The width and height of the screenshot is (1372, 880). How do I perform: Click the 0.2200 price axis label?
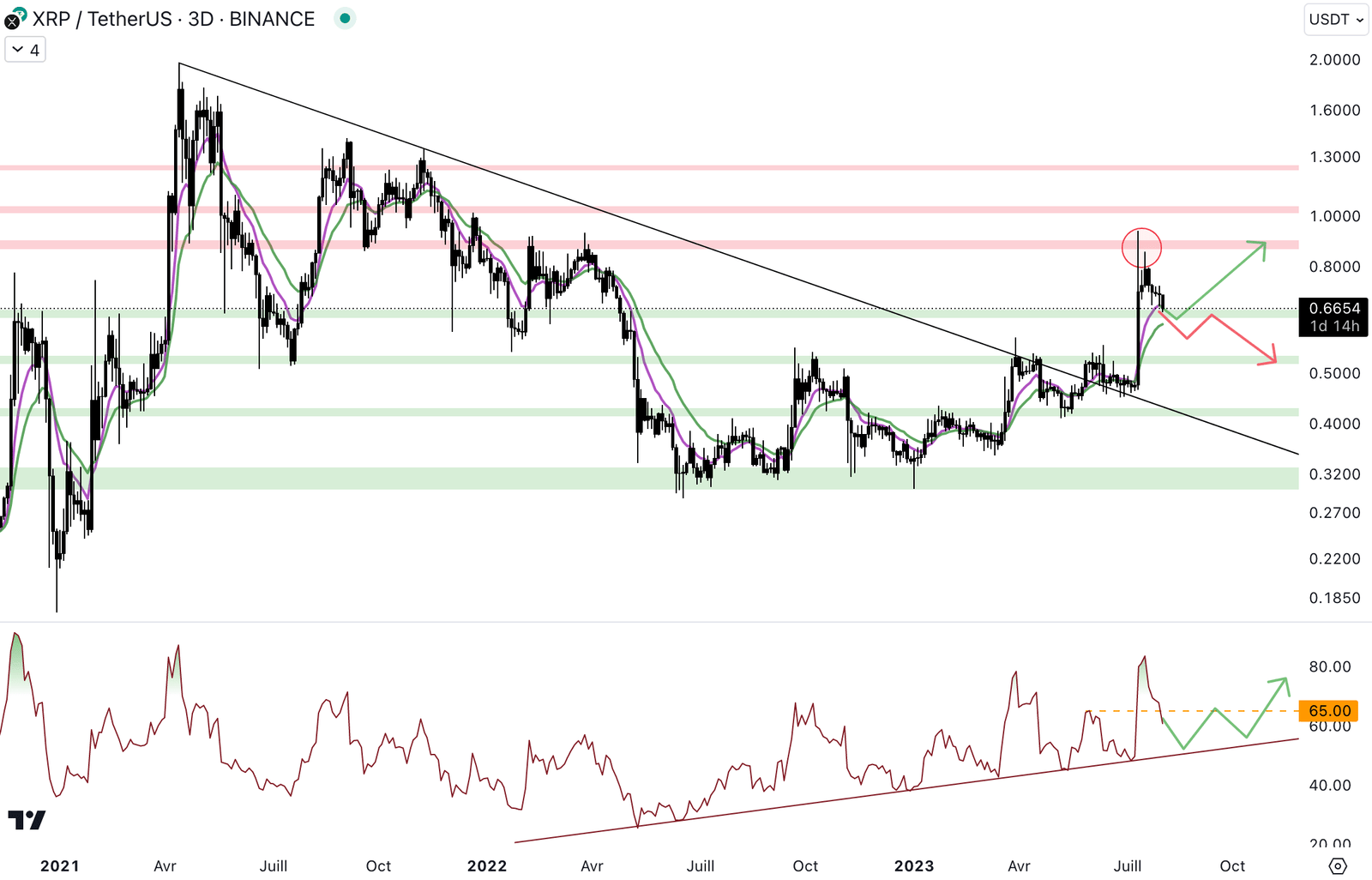(1335, 559)
